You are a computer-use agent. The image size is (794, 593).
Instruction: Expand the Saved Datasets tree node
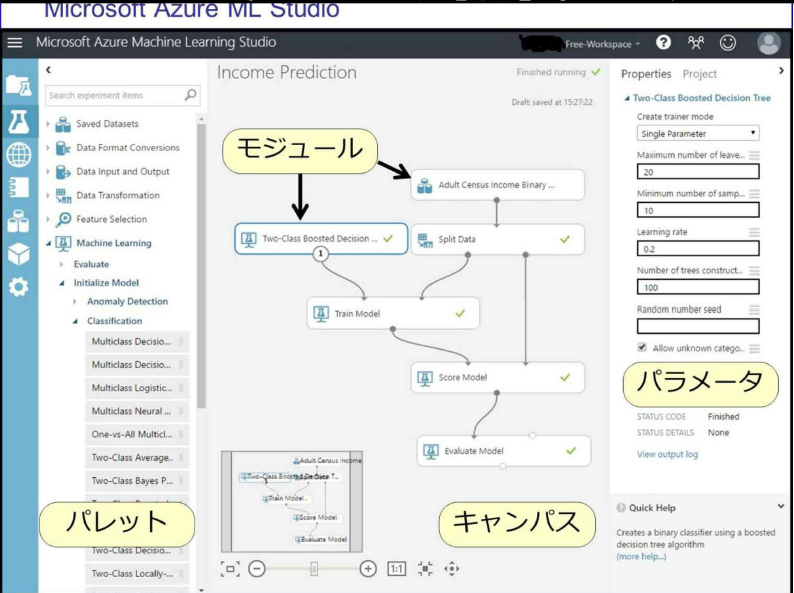[x=48, y=124]
